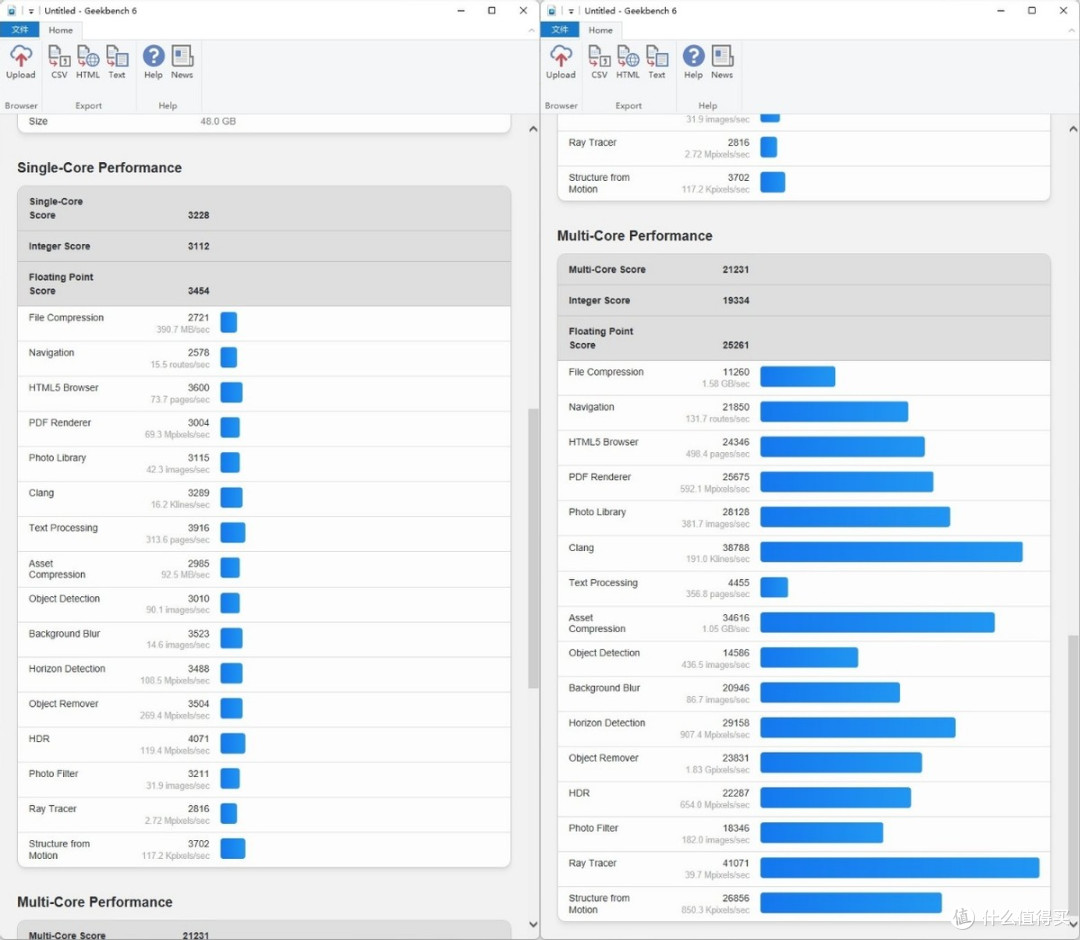The height and width of the screenshot is (940, 1080).
Task: Click multi-core Object Detection score 14586
Action: click(x=736, y=653)
